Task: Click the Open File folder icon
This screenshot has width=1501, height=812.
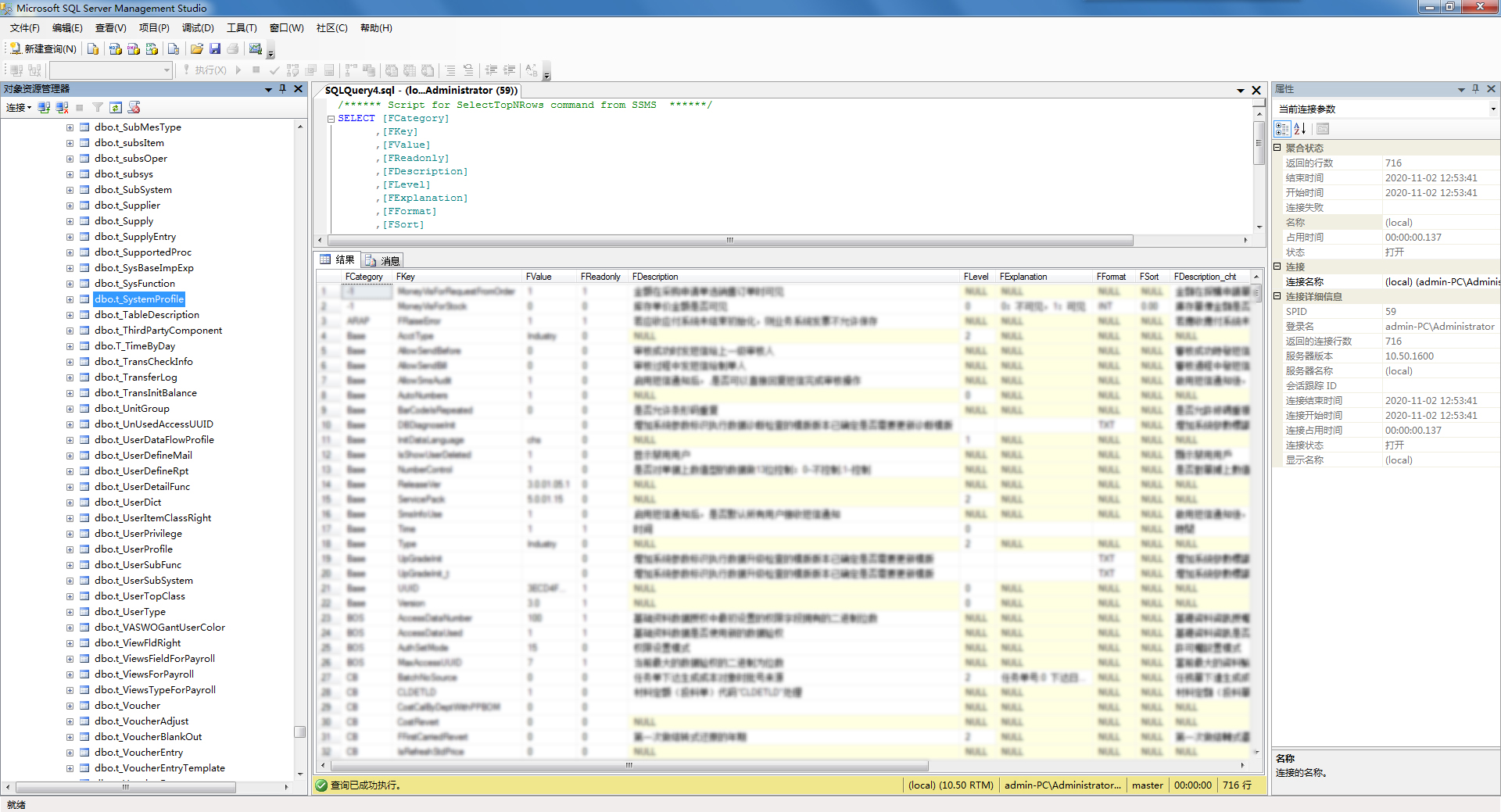Action: 197,48
